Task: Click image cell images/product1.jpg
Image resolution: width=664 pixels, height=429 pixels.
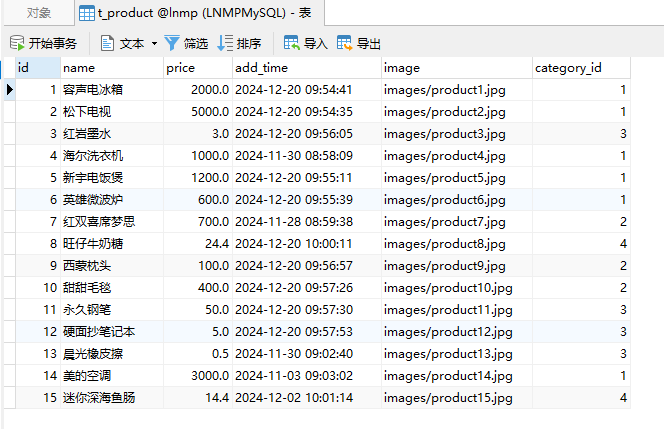Action: point(456,90)
